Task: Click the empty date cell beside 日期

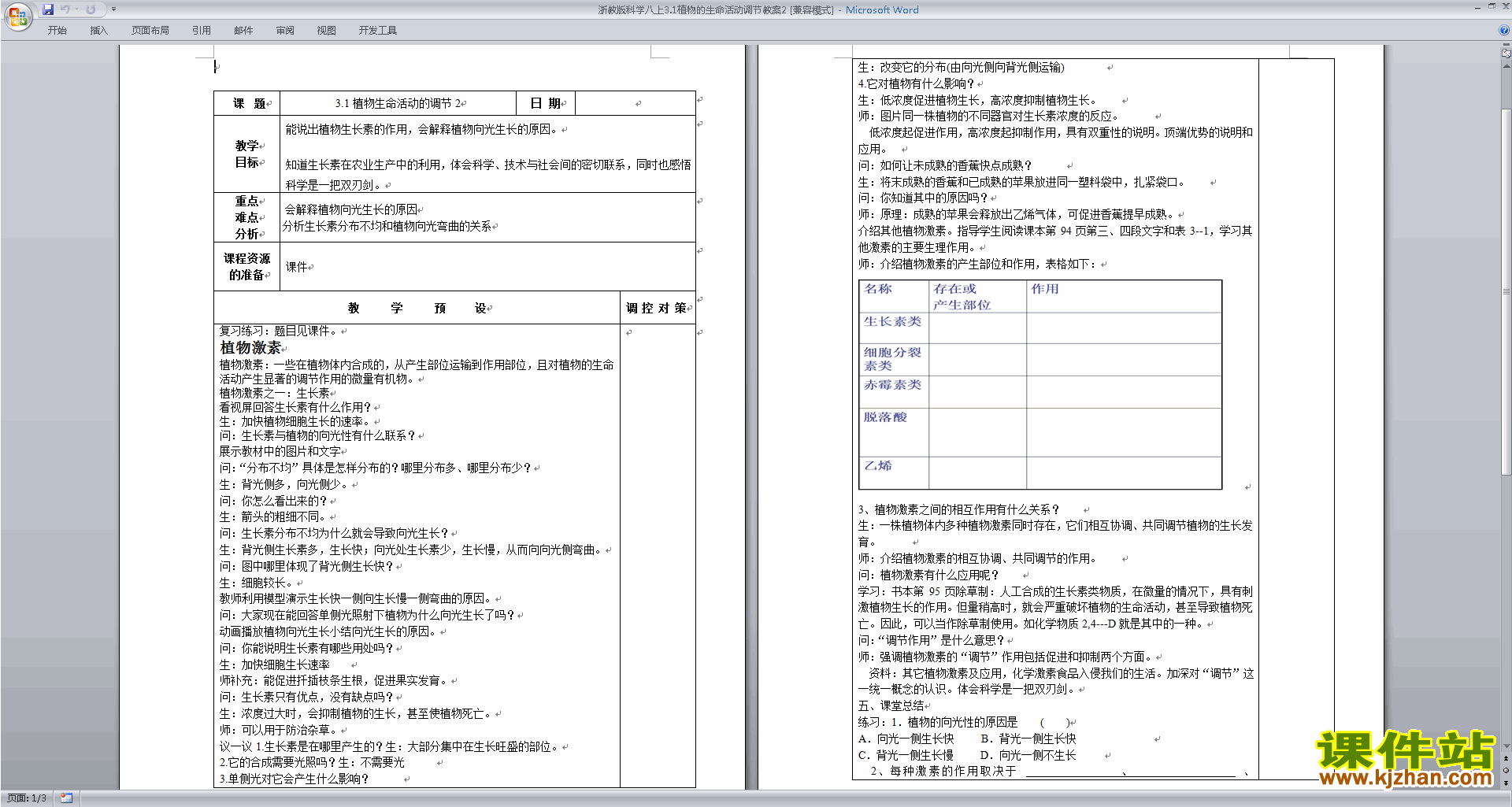Action: coord(635,103)
